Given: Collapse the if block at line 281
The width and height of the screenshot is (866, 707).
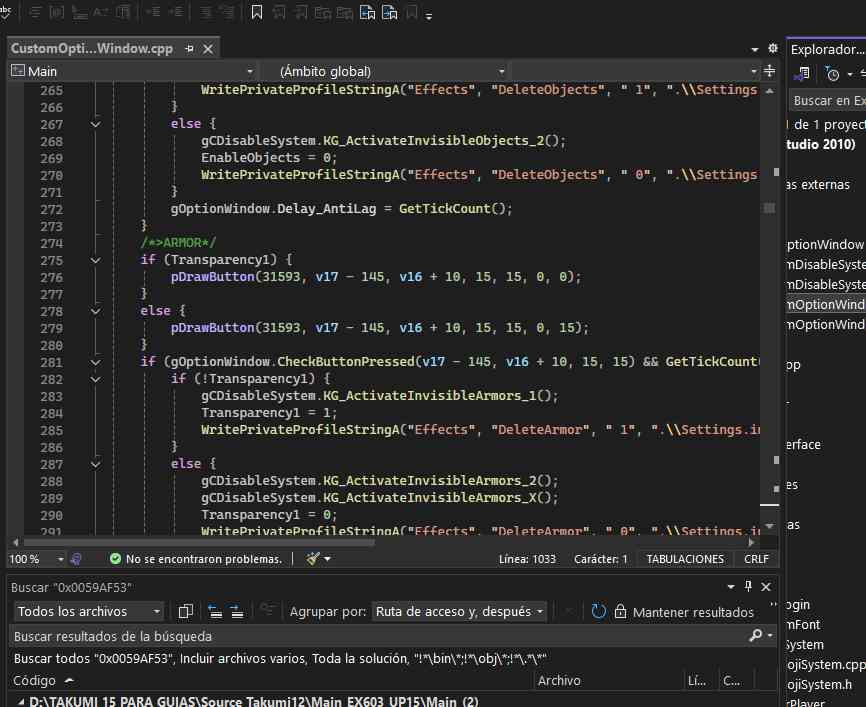Looking at the screenshot, I should (x=96, y=362).
